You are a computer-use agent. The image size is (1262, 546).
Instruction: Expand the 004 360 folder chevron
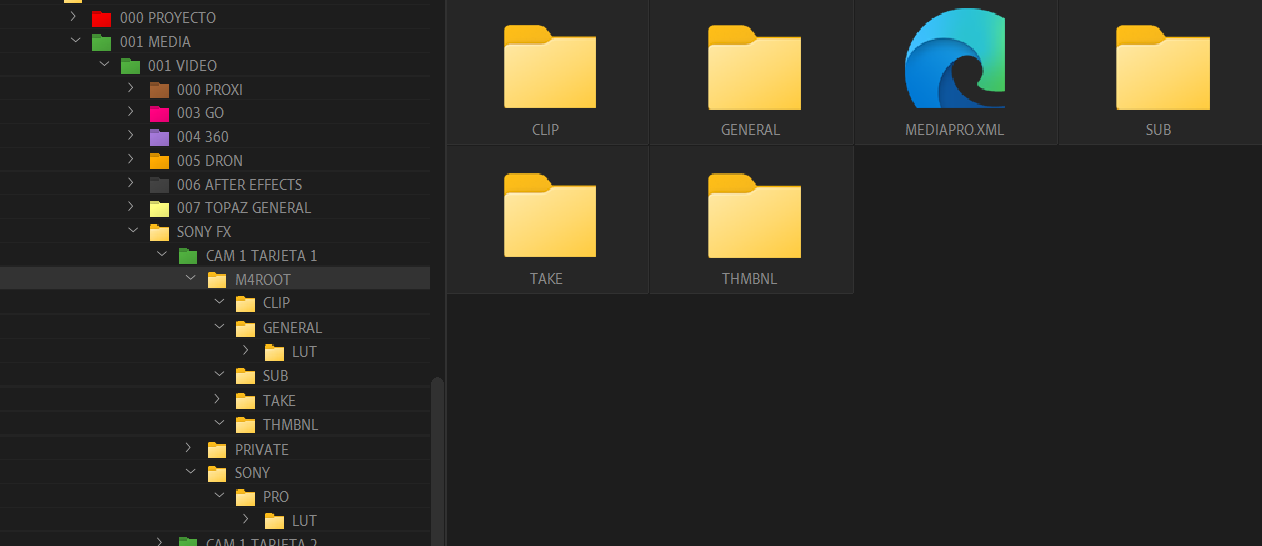131,136
